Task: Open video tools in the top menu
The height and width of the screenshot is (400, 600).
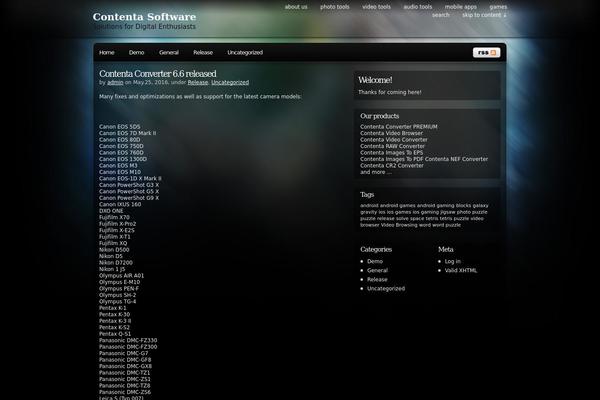Action: coord(377,7)
